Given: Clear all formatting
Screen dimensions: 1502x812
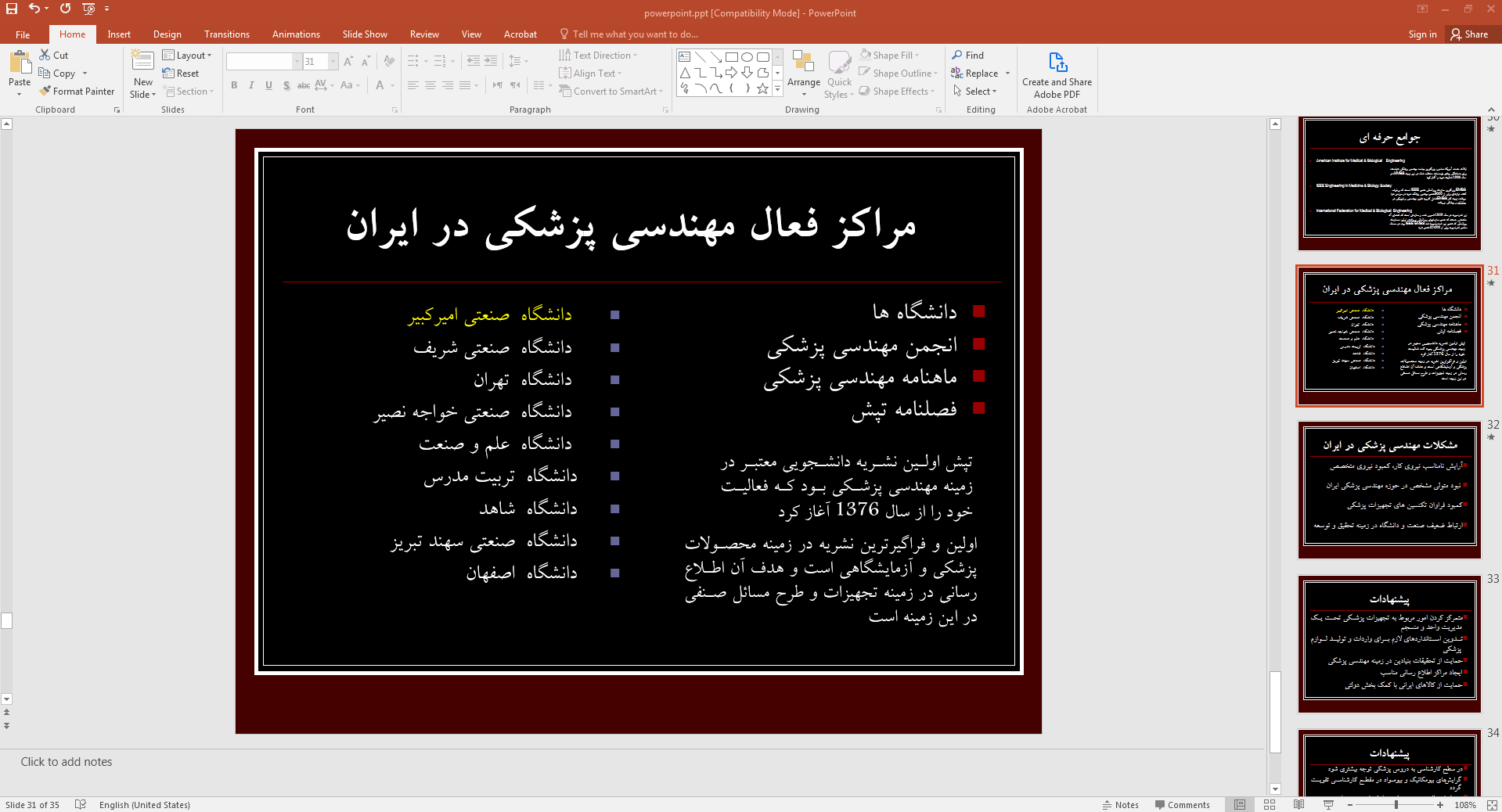Looking at the screenshot, I should 389,61.
